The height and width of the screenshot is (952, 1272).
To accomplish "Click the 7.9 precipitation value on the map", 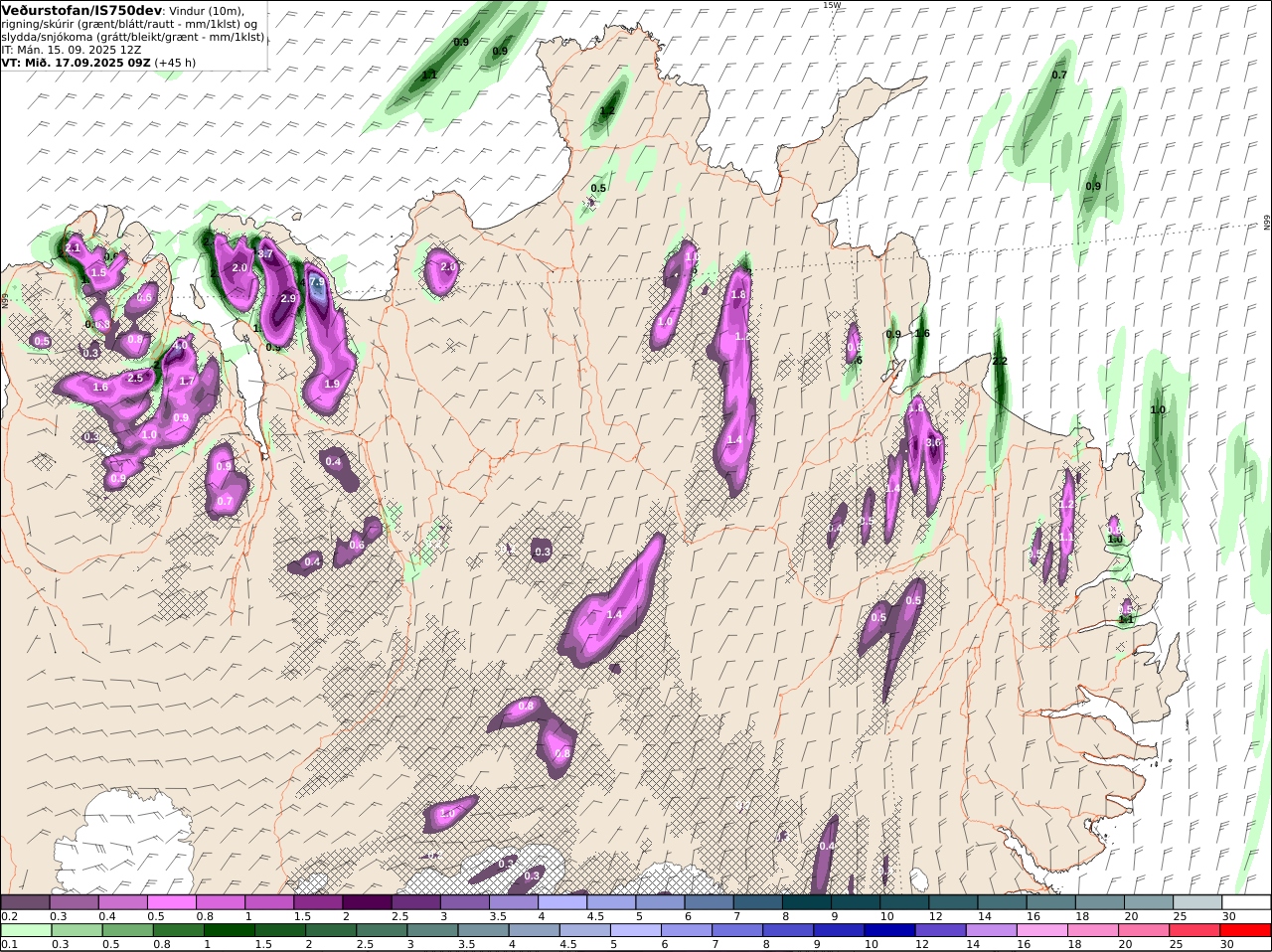I will [318, 282].
